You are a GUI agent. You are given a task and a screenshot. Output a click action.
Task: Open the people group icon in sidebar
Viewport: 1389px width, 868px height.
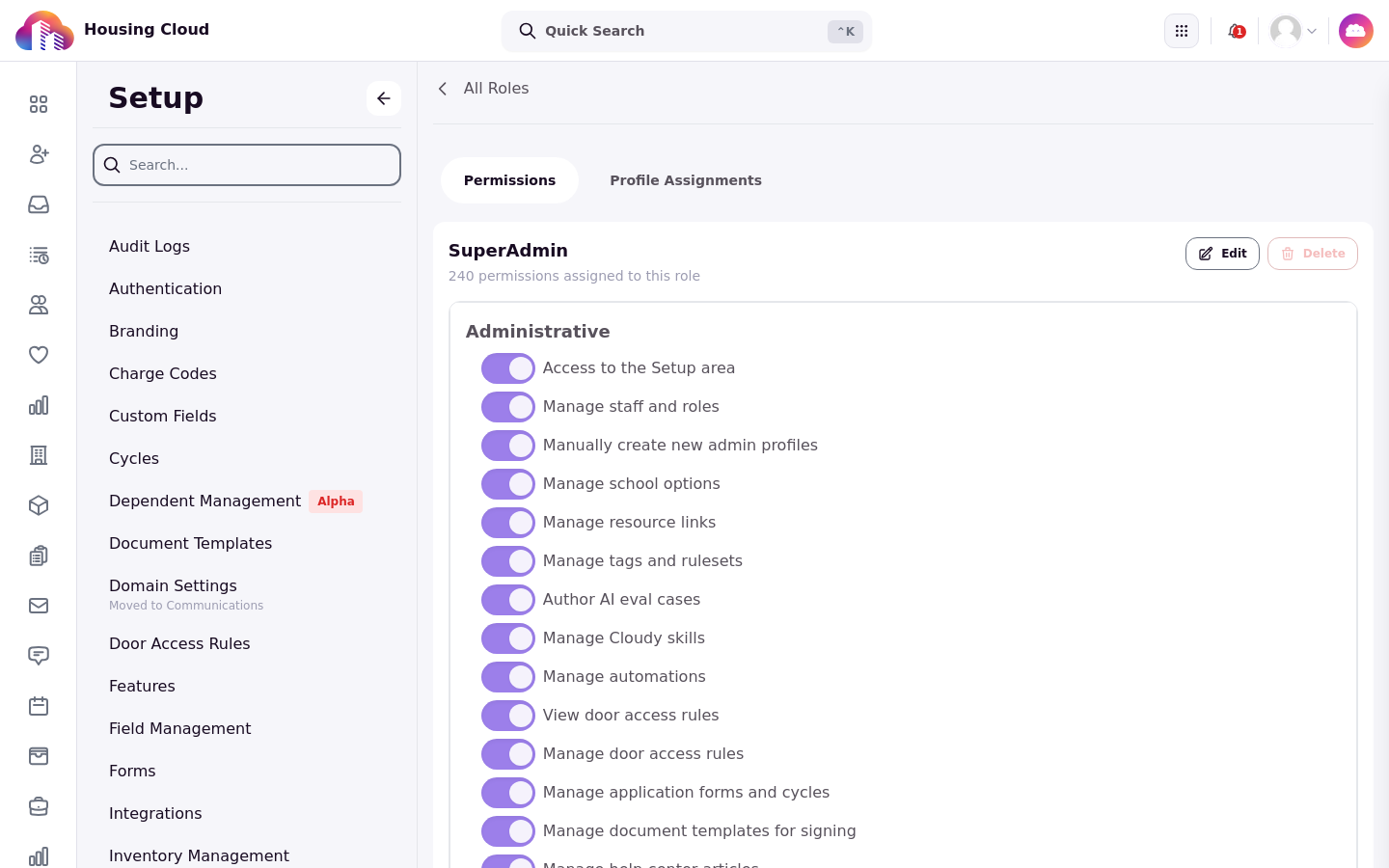(39, 305)
